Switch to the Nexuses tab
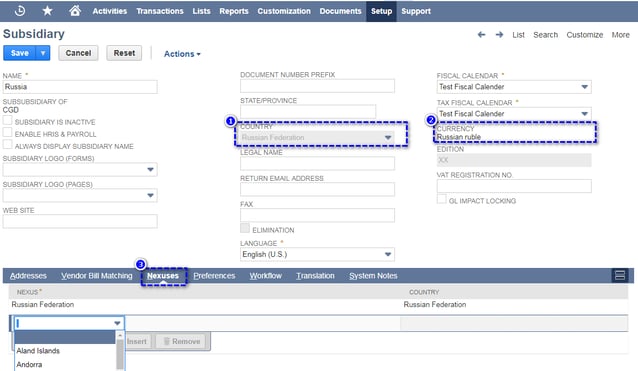This screenshot has height=371, width=638. pos(163,276)
